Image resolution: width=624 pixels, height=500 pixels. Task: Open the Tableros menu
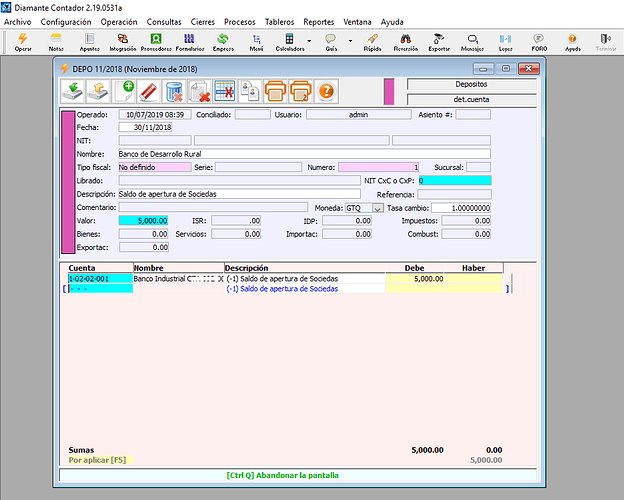[x=279, y=21]
